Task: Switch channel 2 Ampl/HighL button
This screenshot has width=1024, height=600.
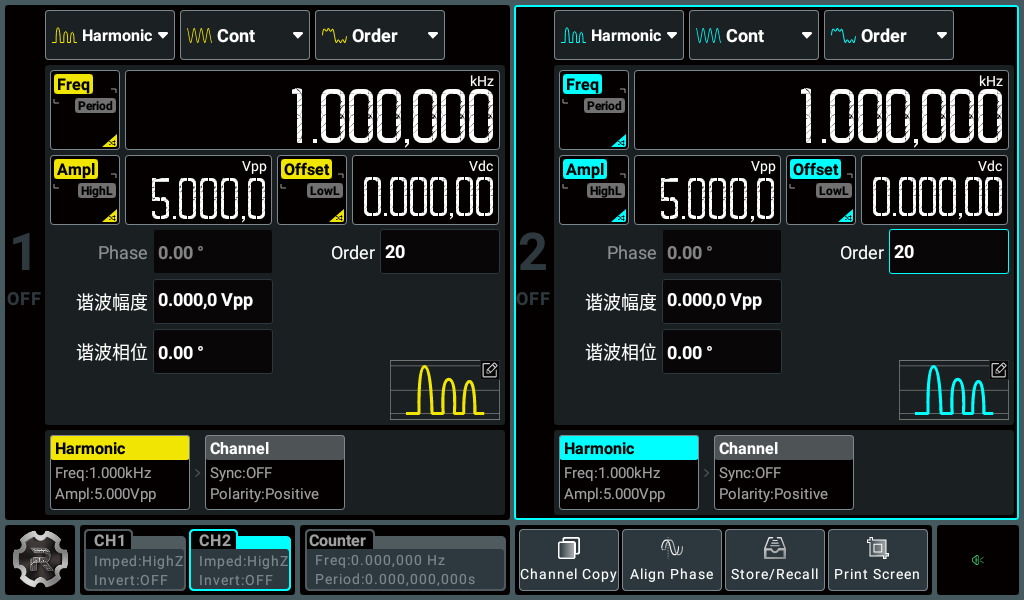Action: [x=593, y=190]
